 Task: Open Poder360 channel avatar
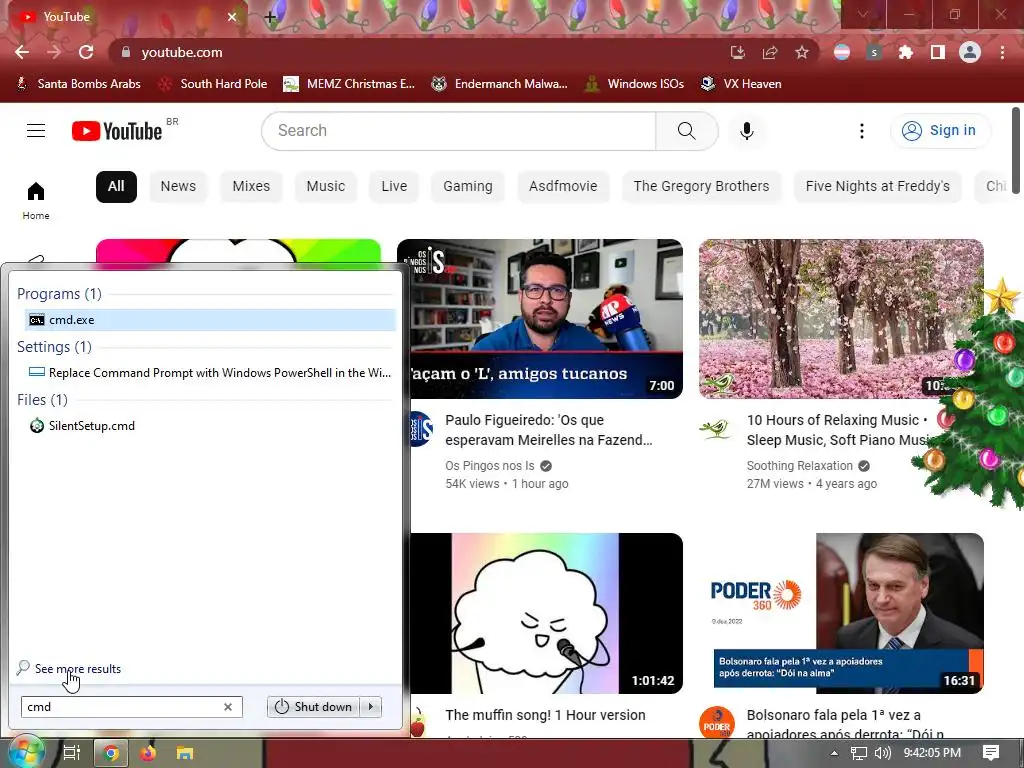pos(716,724)
